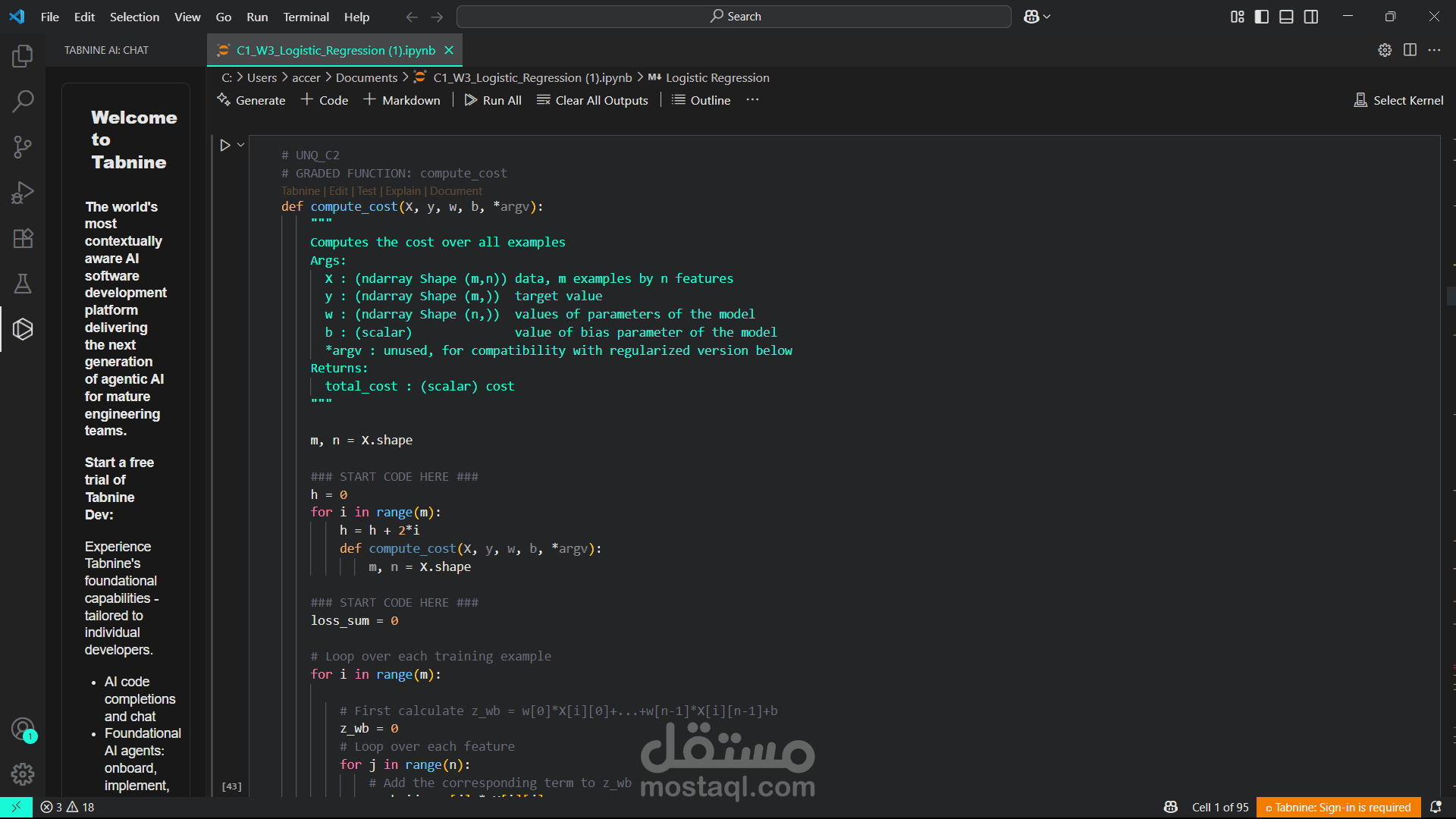Screen dimensions: 1456x819
Task: Go forward in navigation history
Action: coord(437,17)
